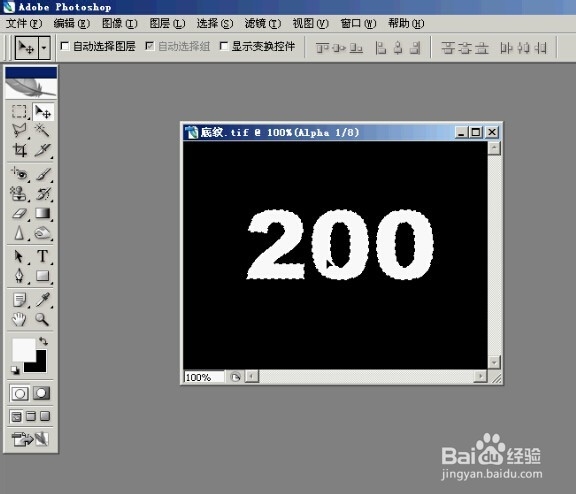Switch to Full Screen Mode
The image size is (576, 494).
coord(45,417)
